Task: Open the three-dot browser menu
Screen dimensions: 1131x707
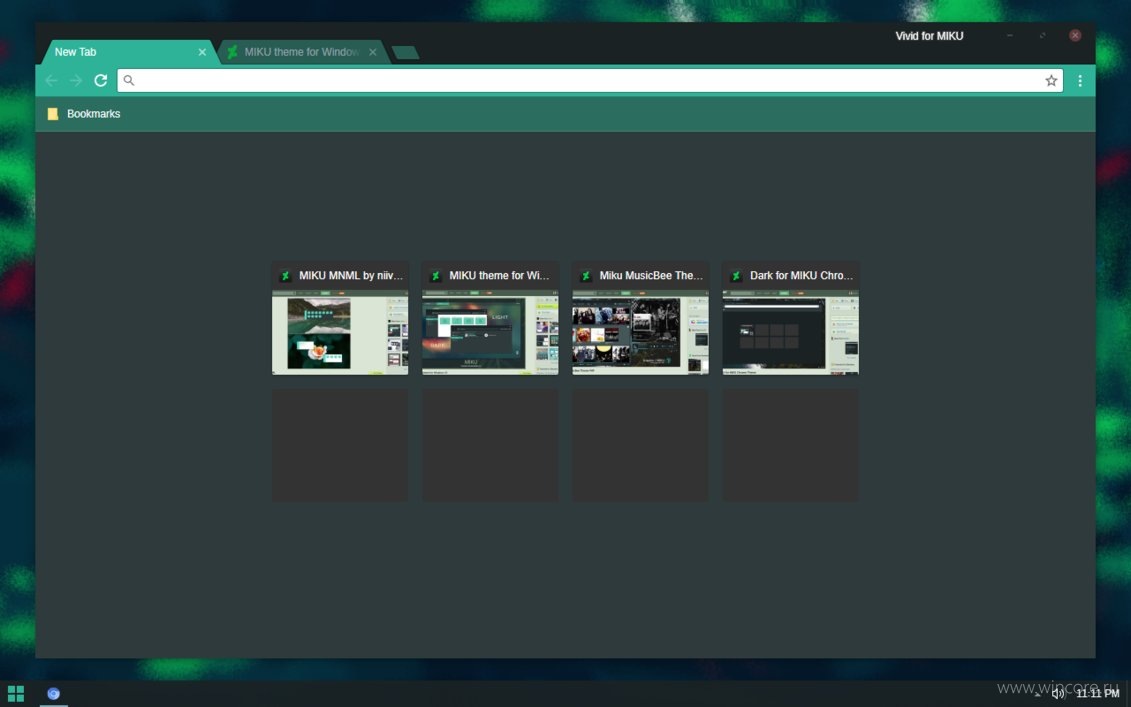Action: (1080, 81)
